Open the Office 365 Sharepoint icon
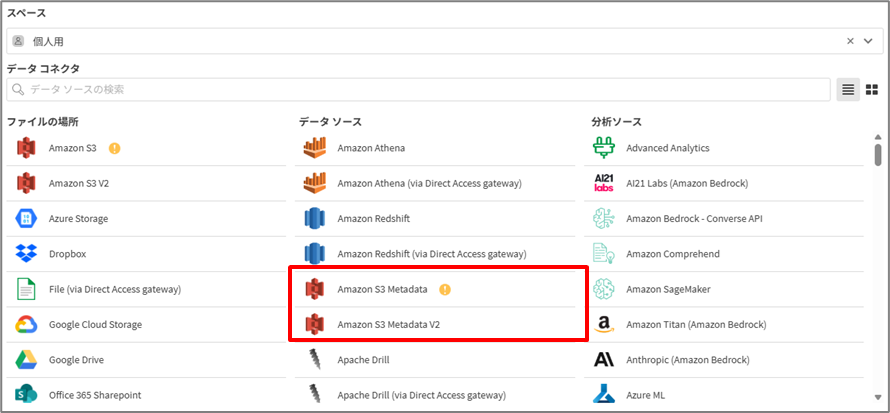The height and width of the screenshot is (413, 890). click(x=26, y=395)
